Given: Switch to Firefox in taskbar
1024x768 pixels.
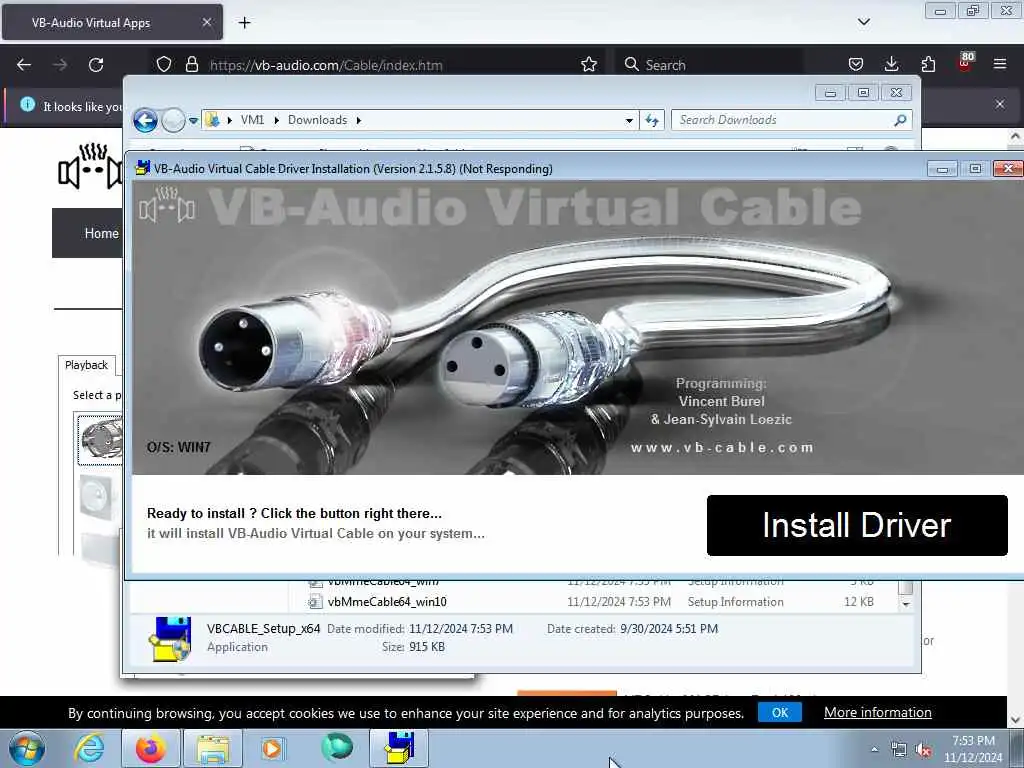Looking at the screenshot, I should 150,748.
